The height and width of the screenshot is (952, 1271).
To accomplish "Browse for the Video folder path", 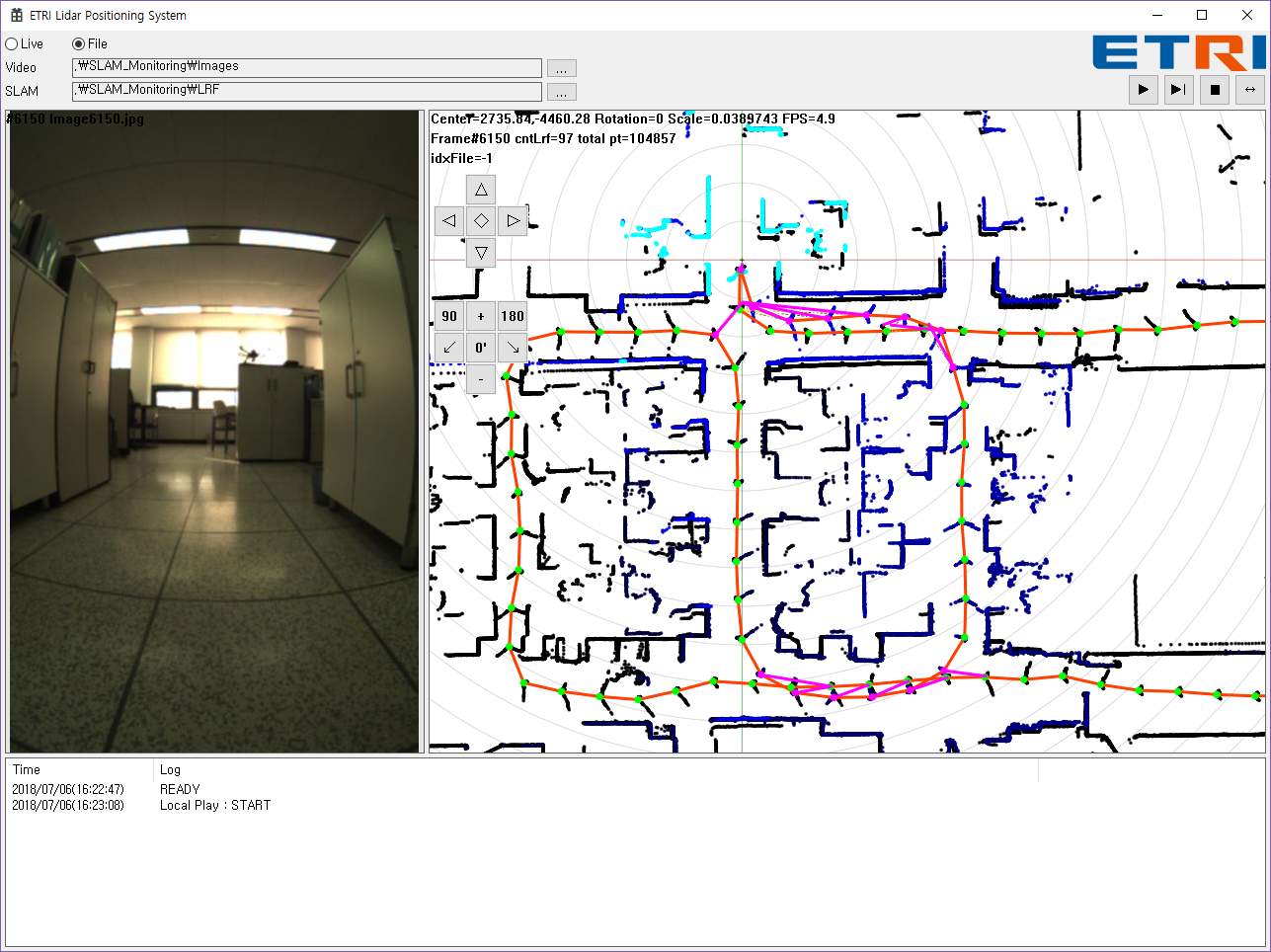I will (x=561, y=68).
